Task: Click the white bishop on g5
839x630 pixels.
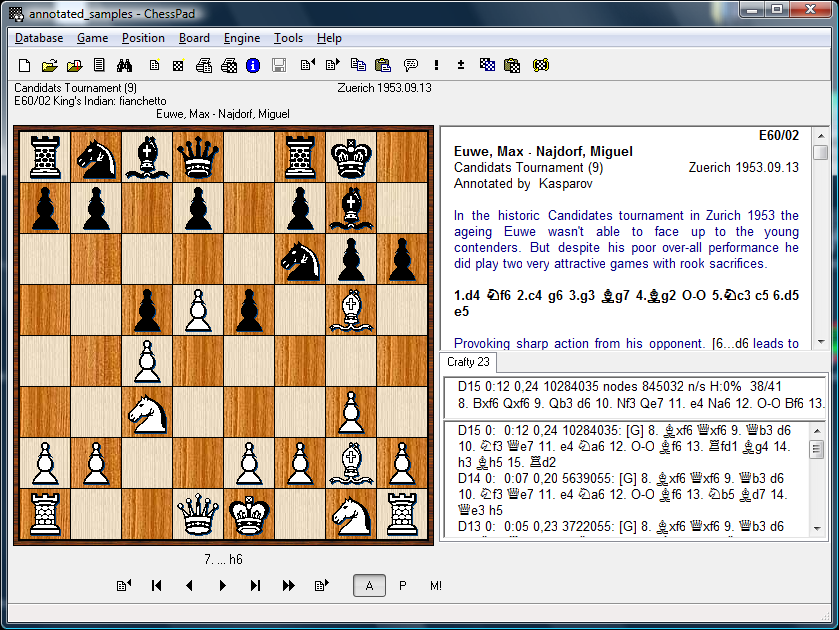Action: point(350,310)
